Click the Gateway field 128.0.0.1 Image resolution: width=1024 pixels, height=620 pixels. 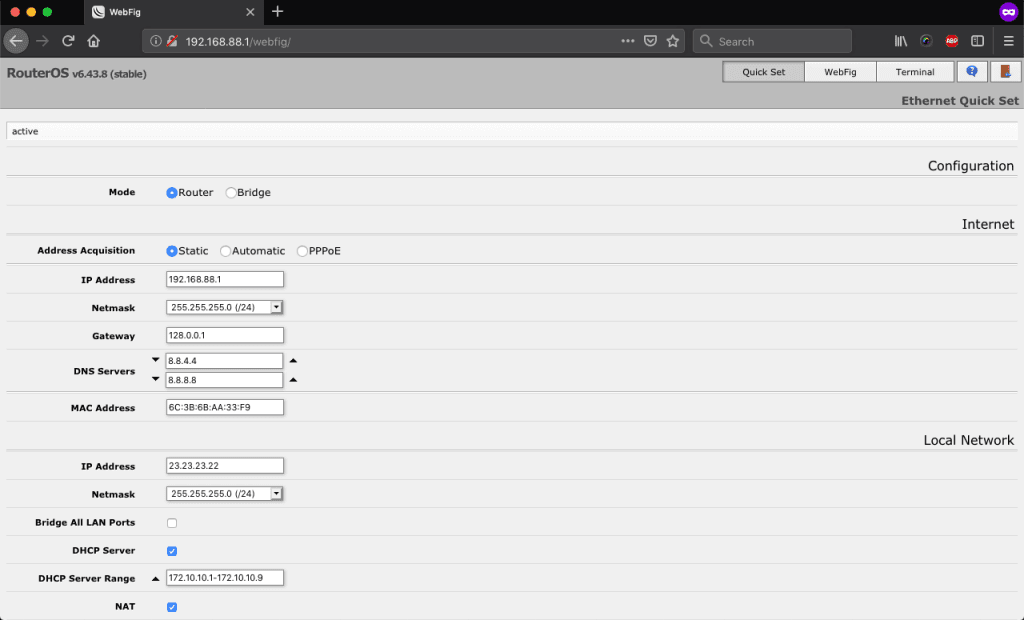coord(225,335)
